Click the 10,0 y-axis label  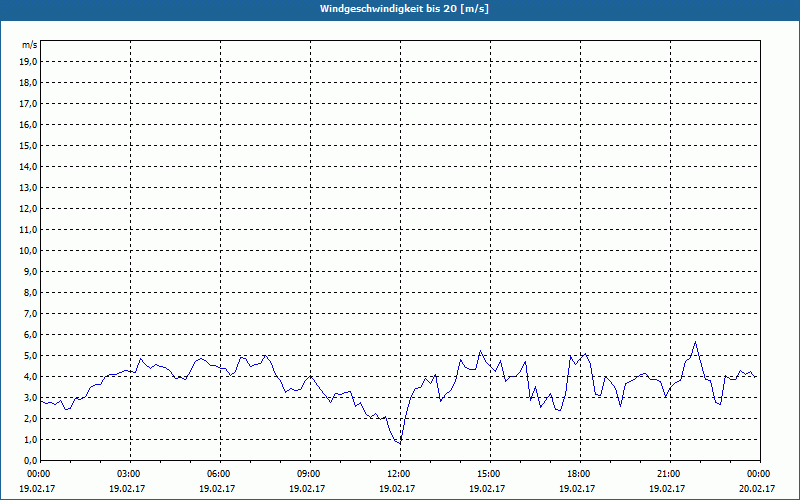29,251
